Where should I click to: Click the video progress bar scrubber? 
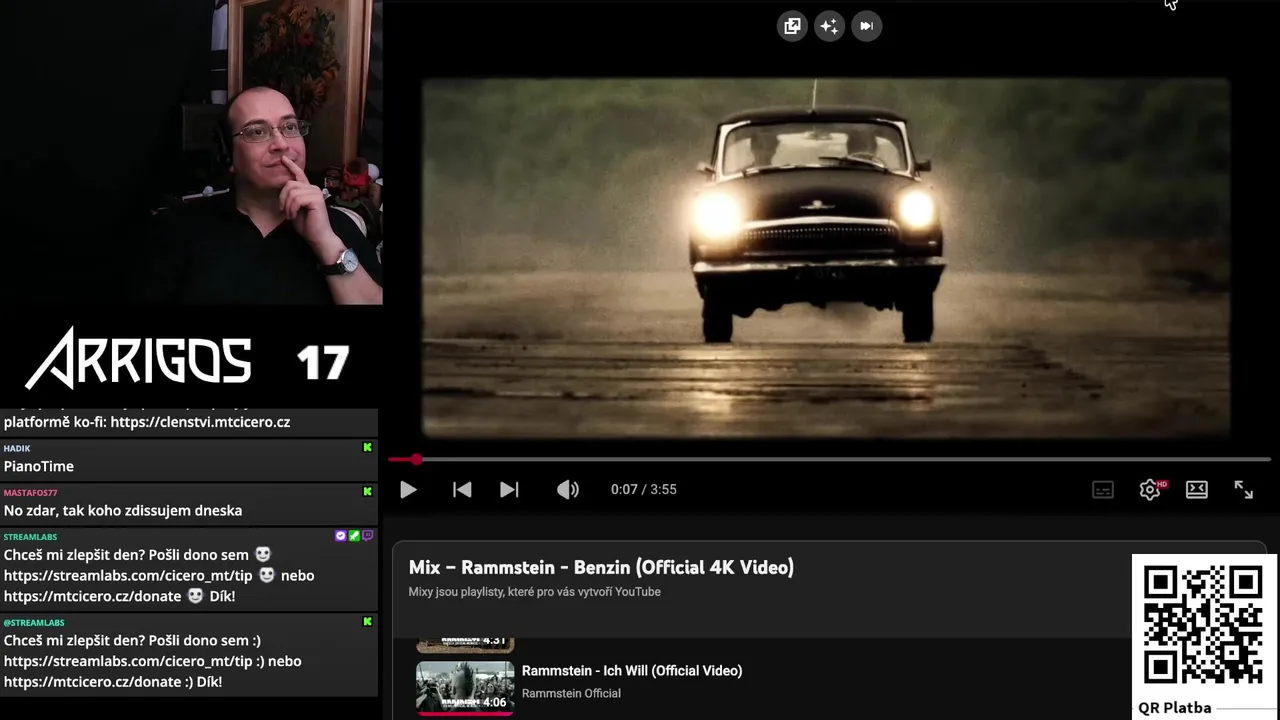coord(416,460)
